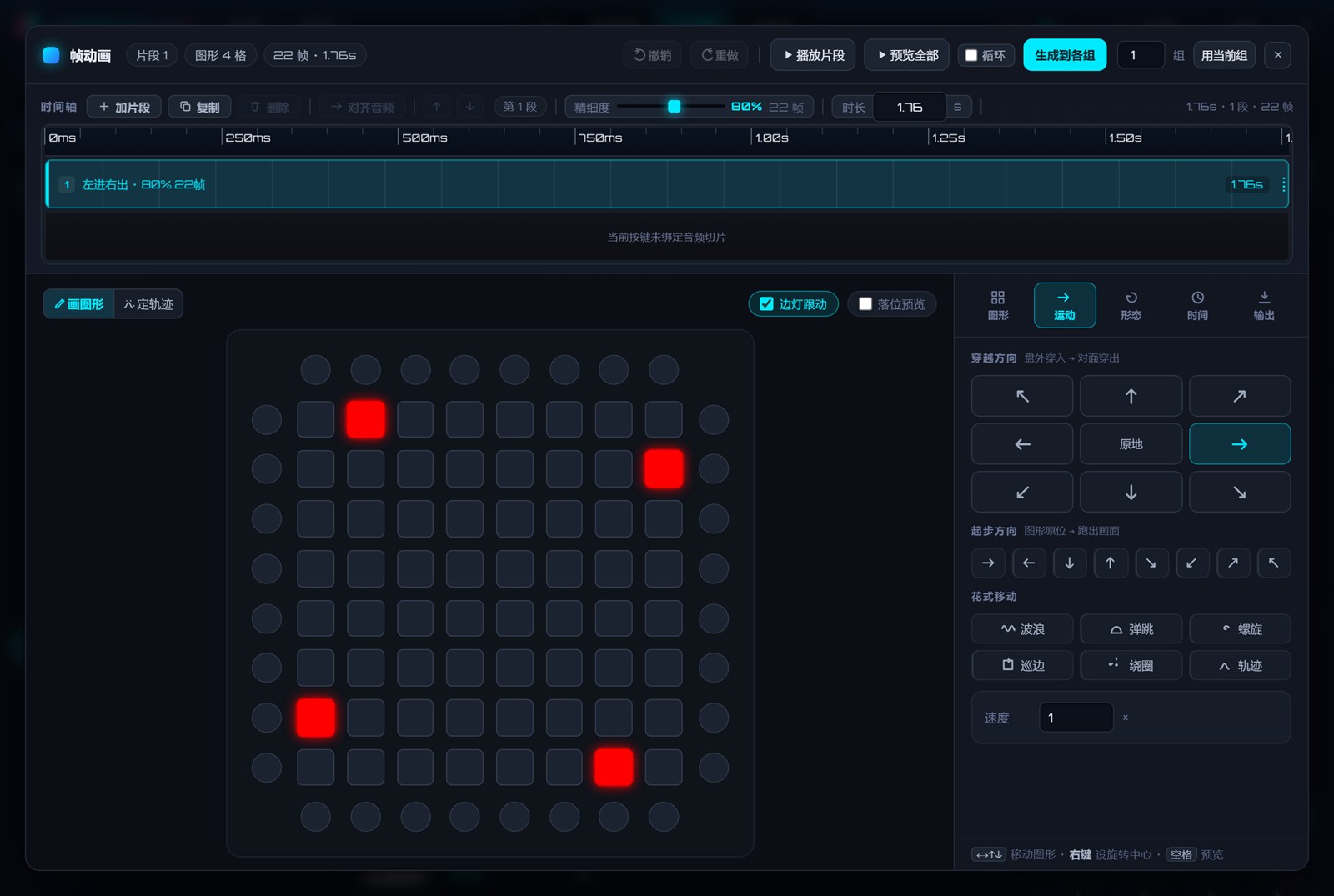Select the down-right pass-through direction arrow
Viewport: 1334px width, 896px height.
coord(1240,492)
